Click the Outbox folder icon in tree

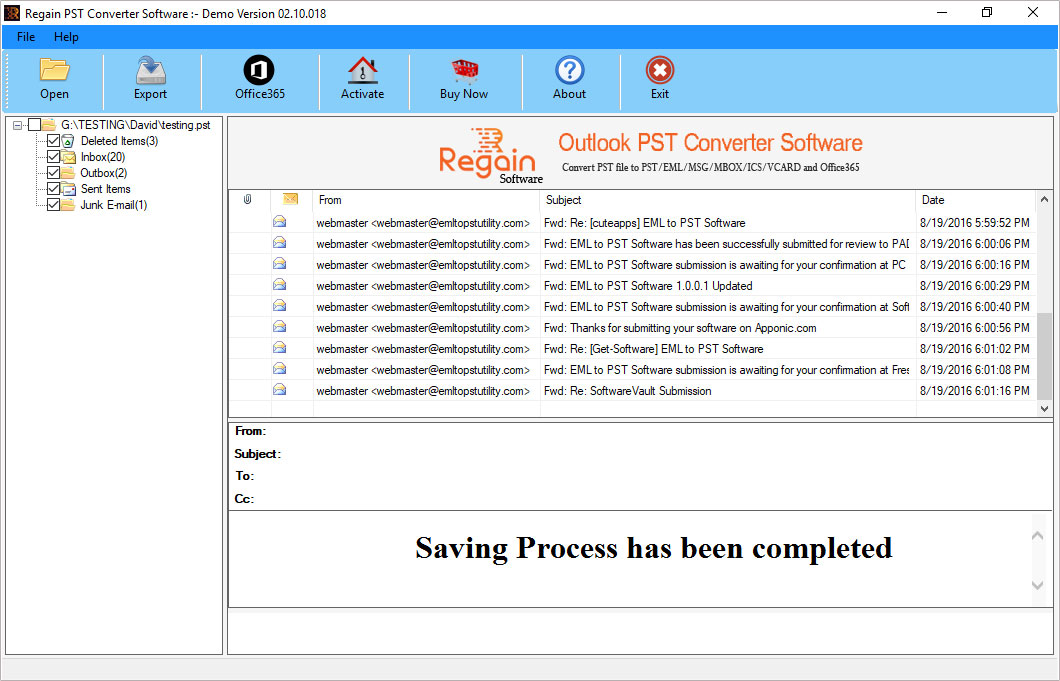(68, 172)
